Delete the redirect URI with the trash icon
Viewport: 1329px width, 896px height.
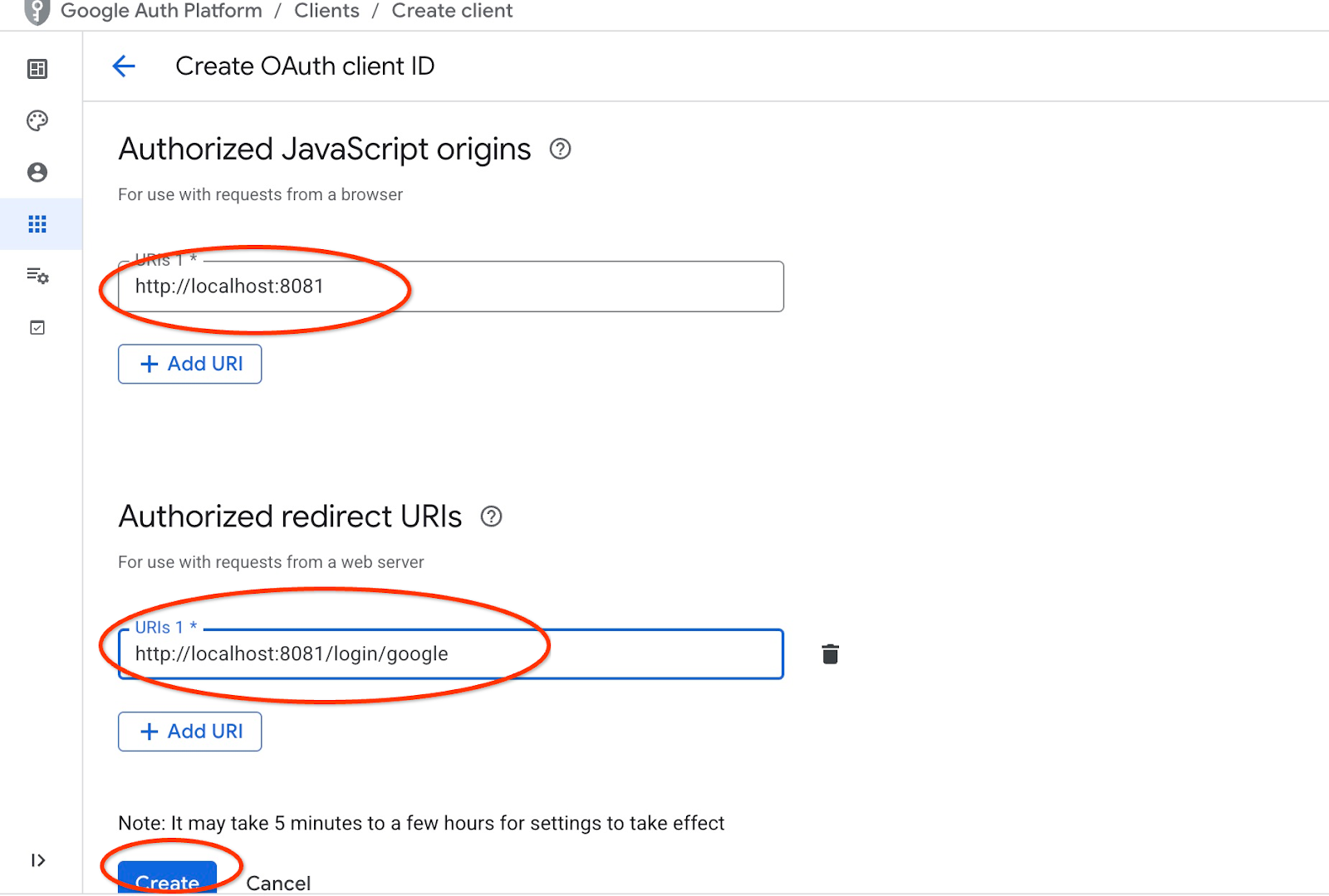[x=830, y=654]
